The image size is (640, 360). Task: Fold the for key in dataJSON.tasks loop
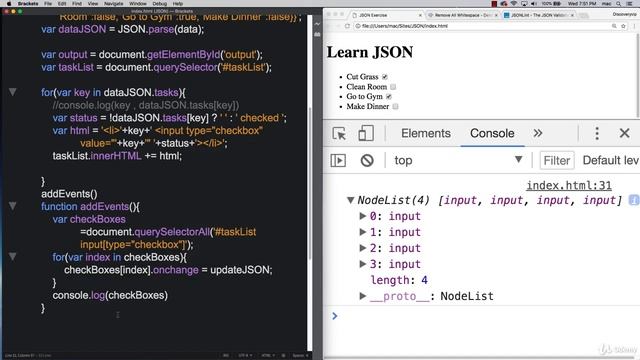pyautogui.click(x=13, y=92)
